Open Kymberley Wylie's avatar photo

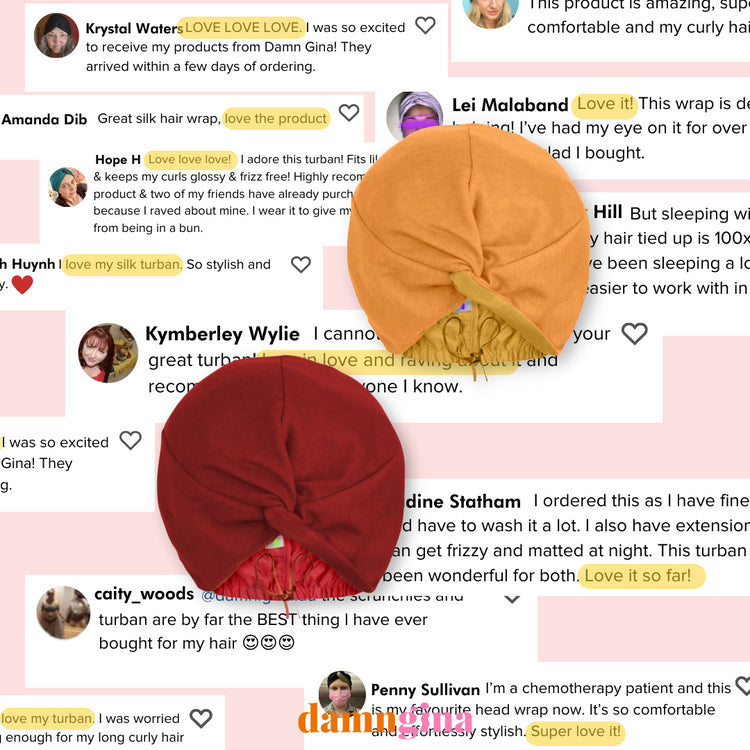108,353
